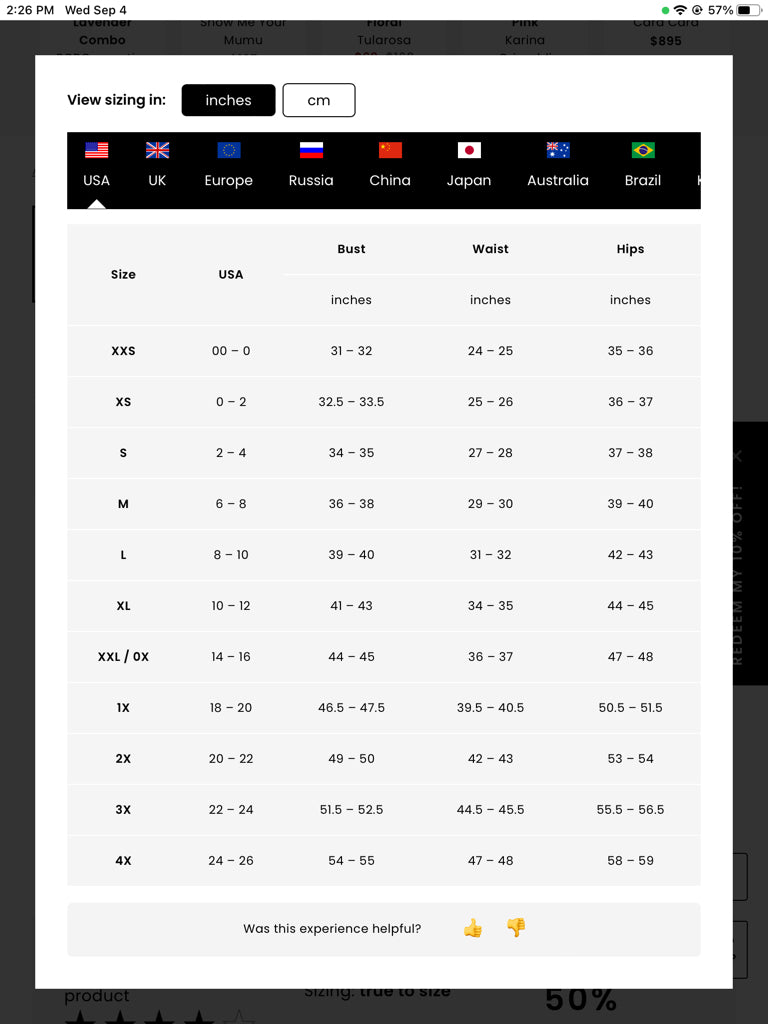Open the USA sizing tab
The height and width of the screenshot is (1024, 768).
point(97,180)
